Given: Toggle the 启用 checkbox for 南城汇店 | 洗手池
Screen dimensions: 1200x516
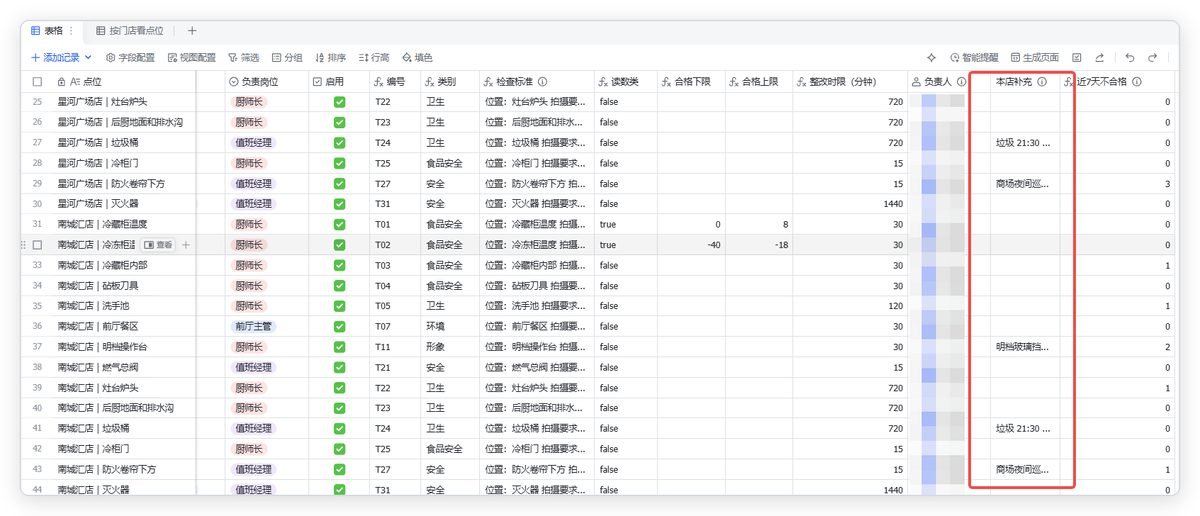Looking at the screenshot, I should click(339, 306).
